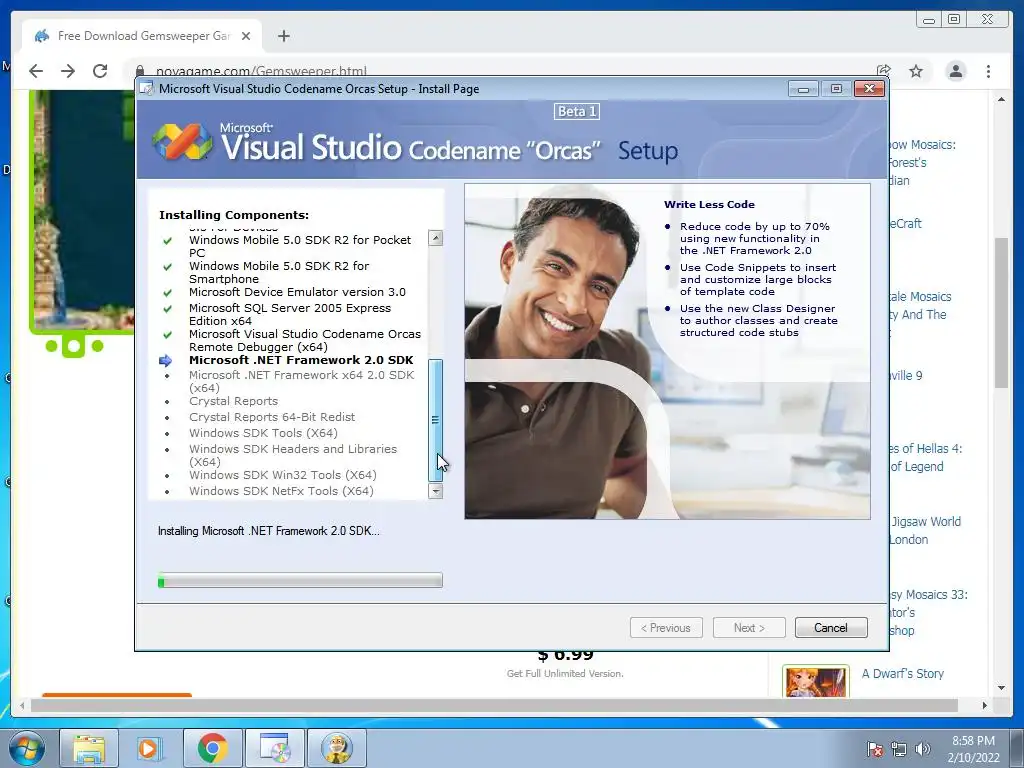Click 'Installing Microsoft .NET Framework 2.0 SDK...' status text

pos(268,531)
